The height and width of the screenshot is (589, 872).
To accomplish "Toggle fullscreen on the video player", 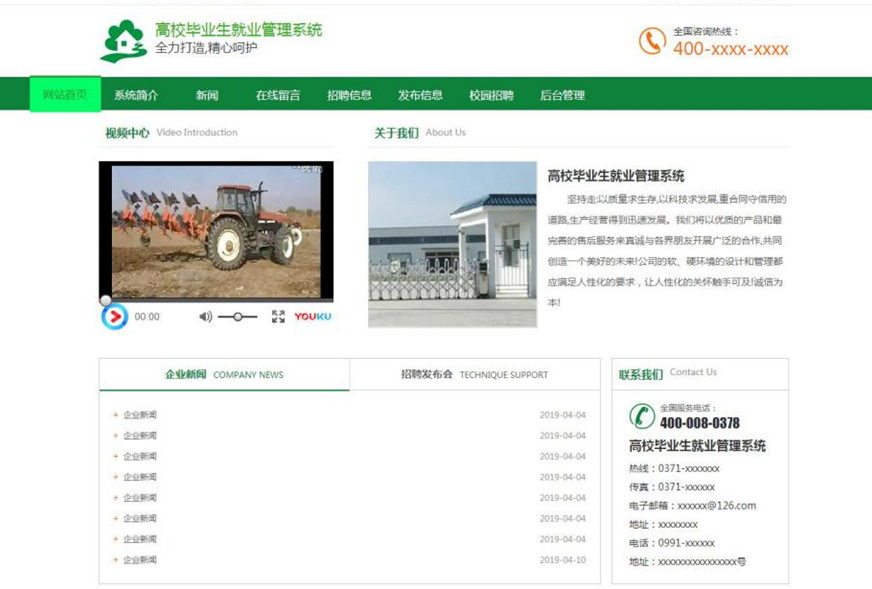I will pos(278,316).
